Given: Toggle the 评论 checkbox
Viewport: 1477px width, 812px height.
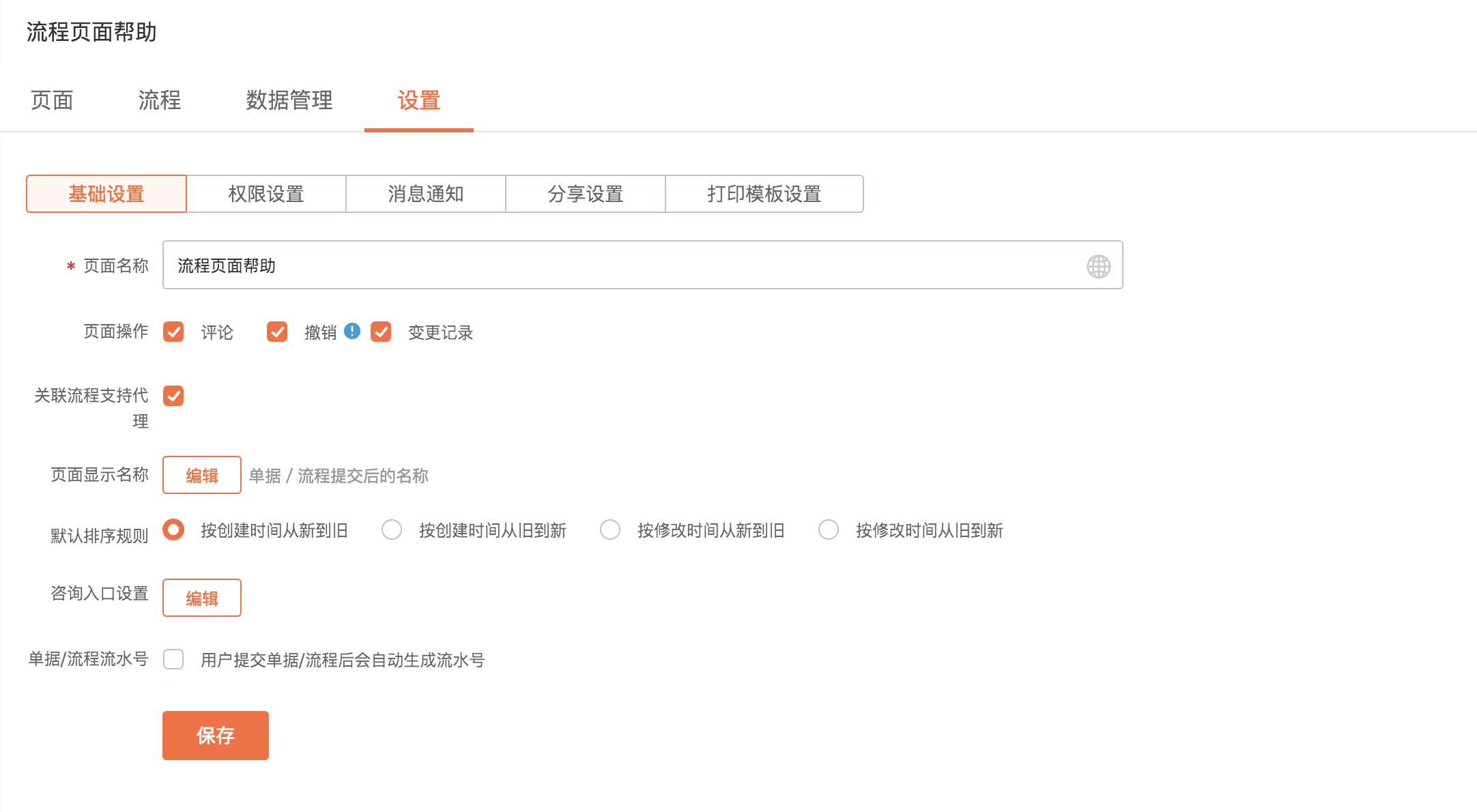Looking at the screenshot, I should [173, 332].
